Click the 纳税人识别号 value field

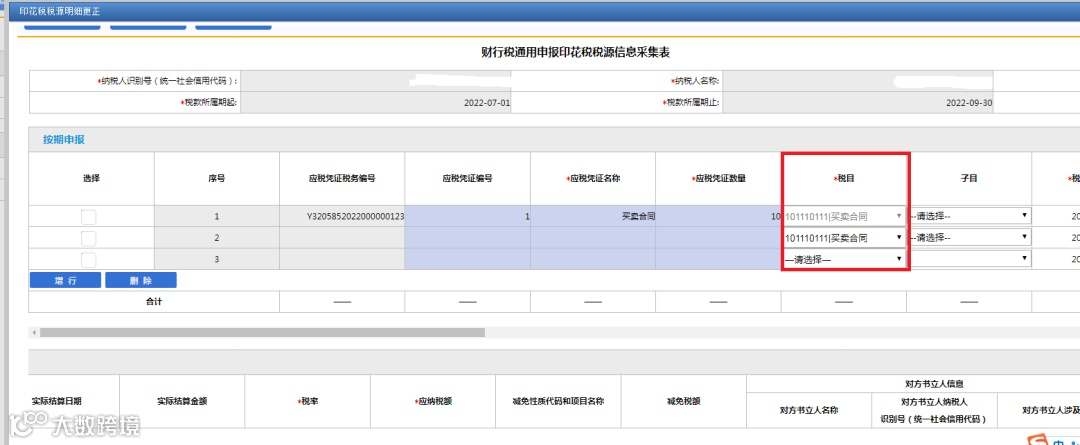[375, 81]
